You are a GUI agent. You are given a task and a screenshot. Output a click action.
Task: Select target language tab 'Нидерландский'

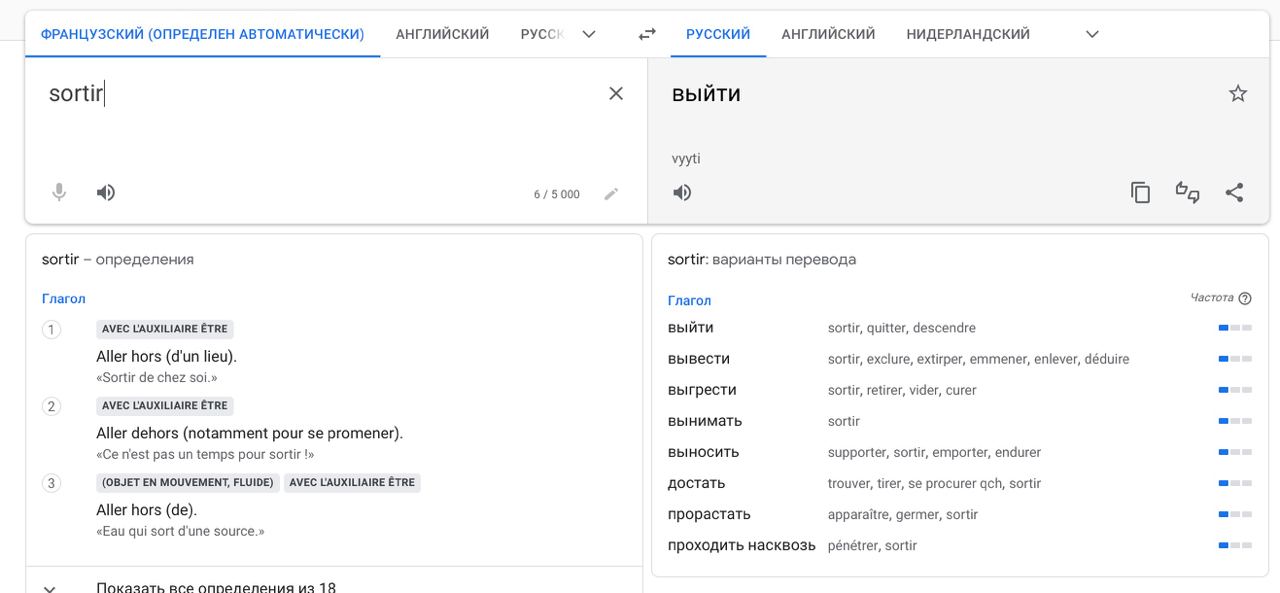967,34
